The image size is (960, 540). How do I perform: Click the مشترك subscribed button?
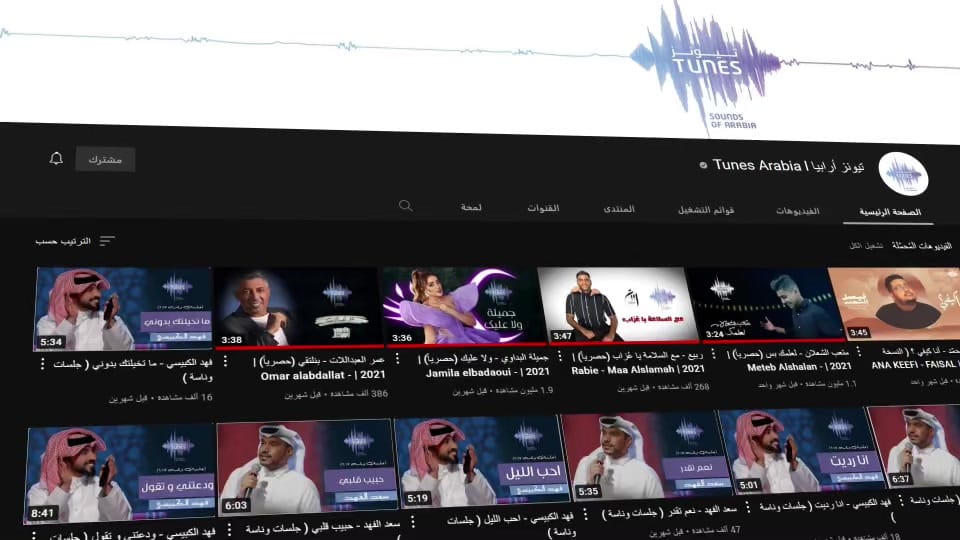[x=105, y=159]
